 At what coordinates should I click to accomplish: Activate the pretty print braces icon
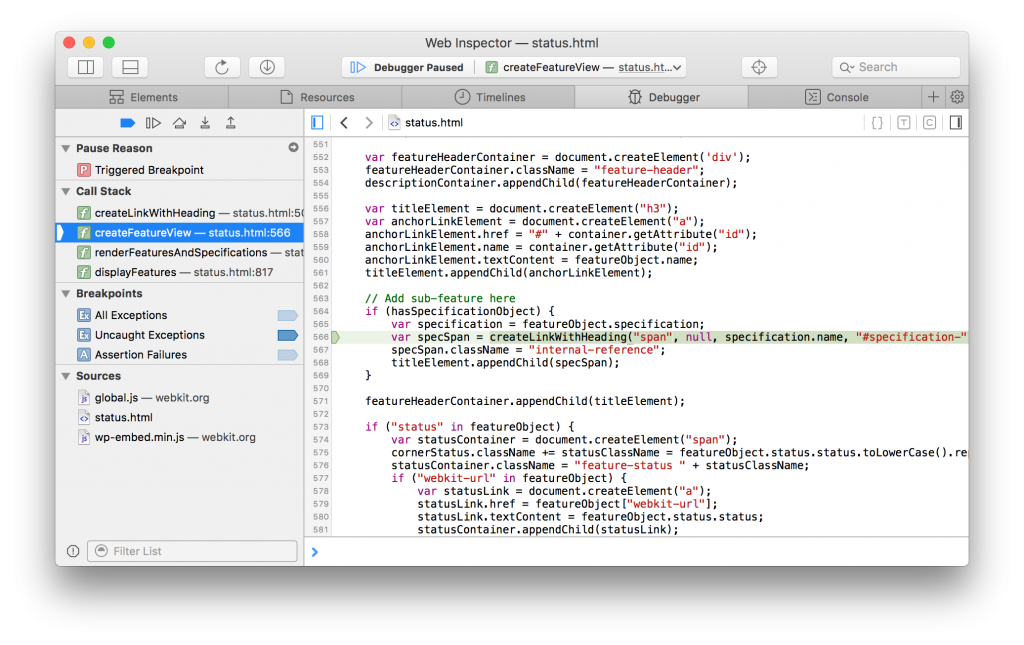878,122
